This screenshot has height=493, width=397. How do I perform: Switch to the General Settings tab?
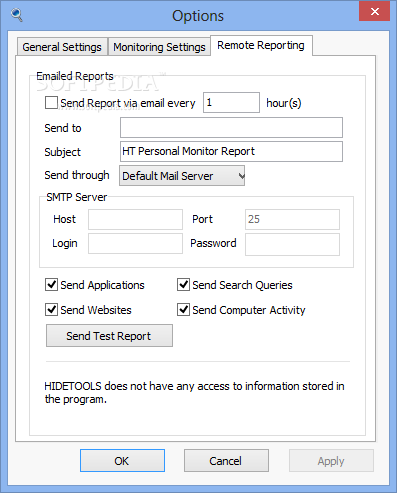(62, 47)
